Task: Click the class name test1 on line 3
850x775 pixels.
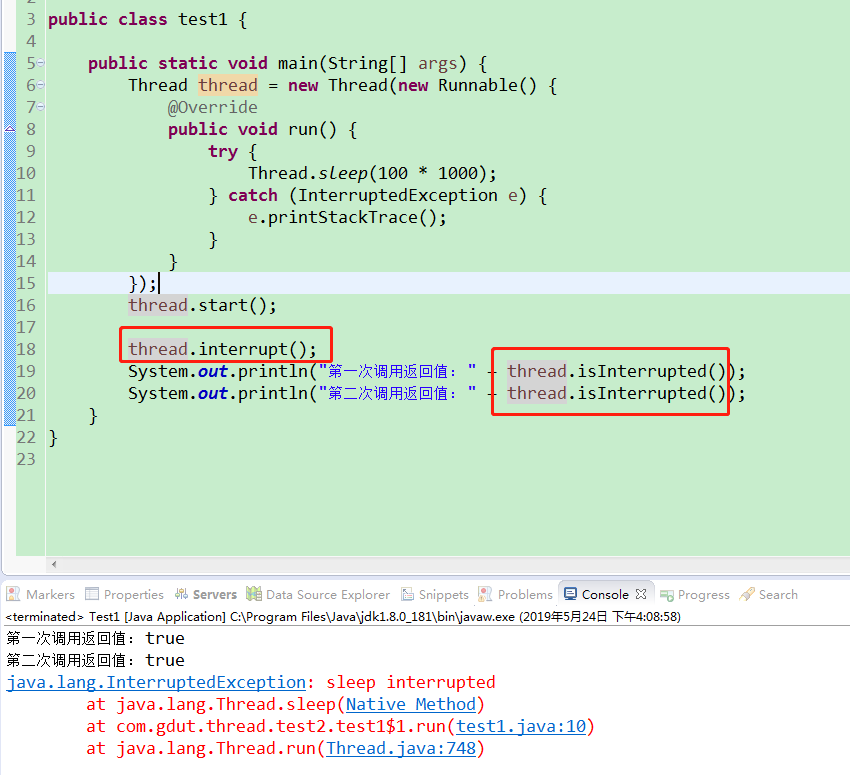Action: pos(203,19)
